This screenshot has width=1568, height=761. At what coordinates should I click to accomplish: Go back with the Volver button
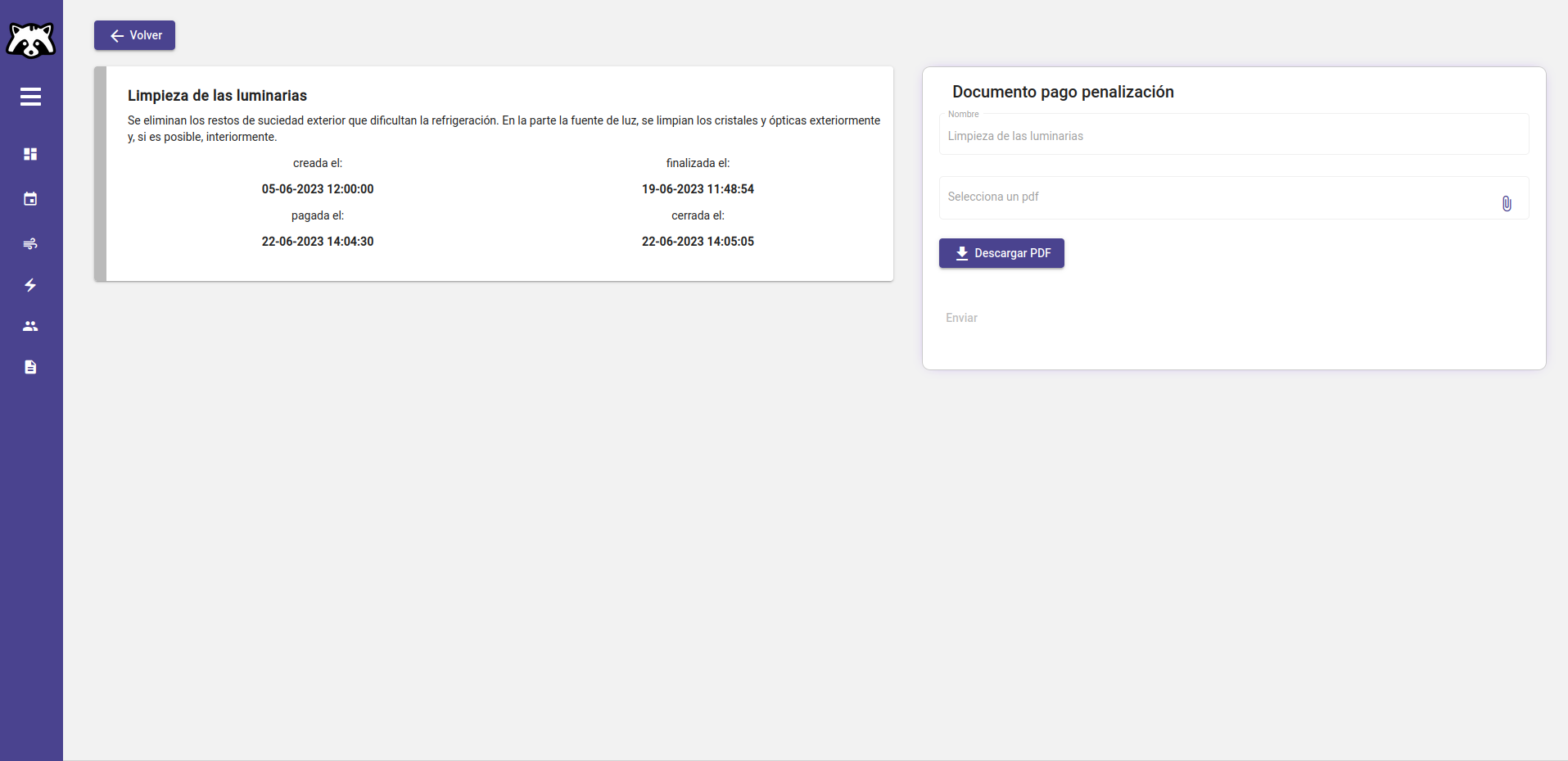134,35
